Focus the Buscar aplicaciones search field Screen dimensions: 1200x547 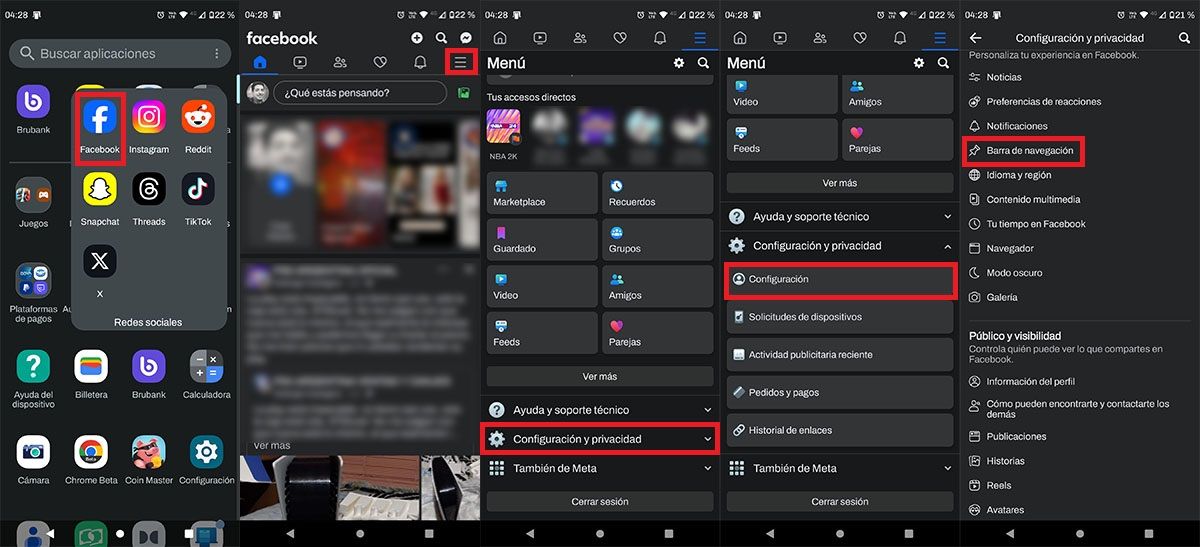pos(120,53)
